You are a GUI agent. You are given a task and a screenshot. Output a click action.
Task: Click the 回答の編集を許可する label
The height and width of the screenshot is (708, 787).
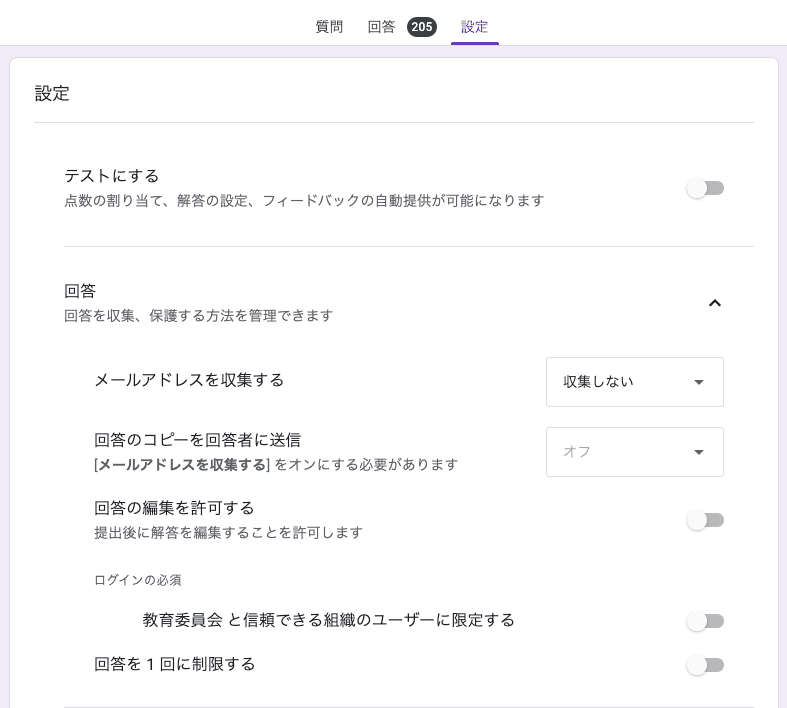coord(174,508)
